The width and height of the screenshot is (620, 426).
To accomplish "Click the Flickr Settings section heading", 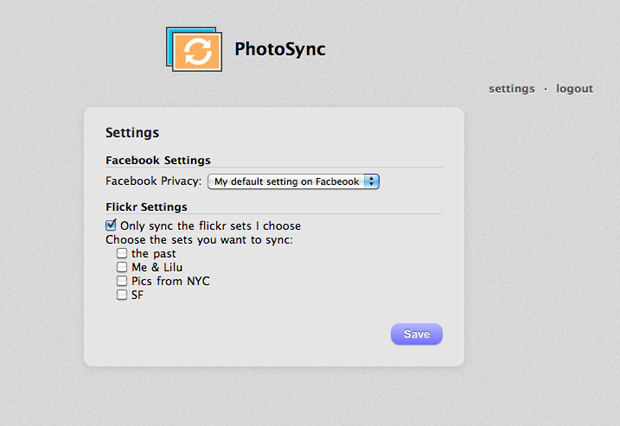I will (146, 207).
